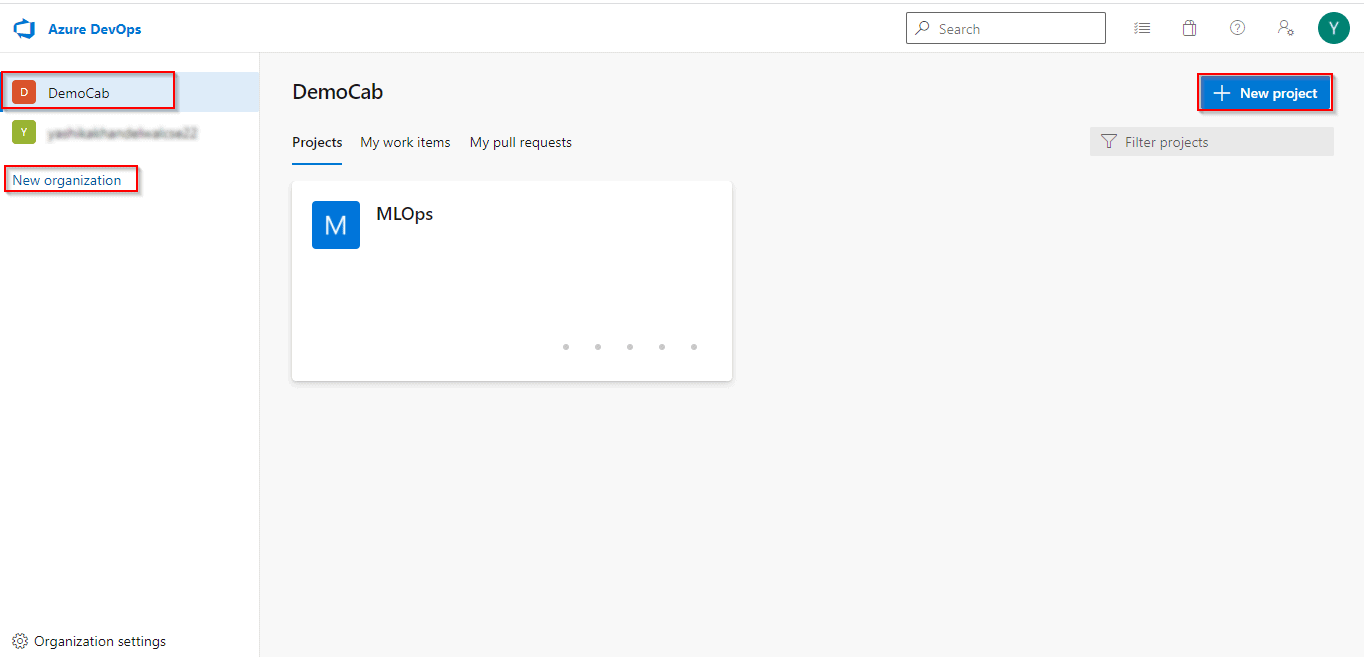
Task: Click the Azure DevOps logo
Action: [24, 27]
